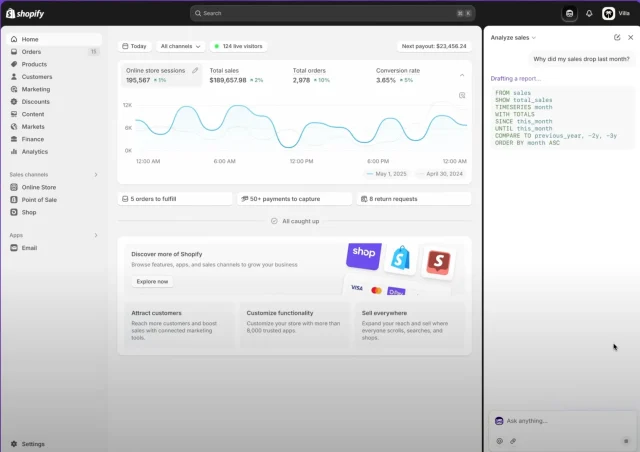Viewport: 640px width, 452px height.
Task: Open the Sidekick assistant icon in top bar
Action: (x=569, y=13)
